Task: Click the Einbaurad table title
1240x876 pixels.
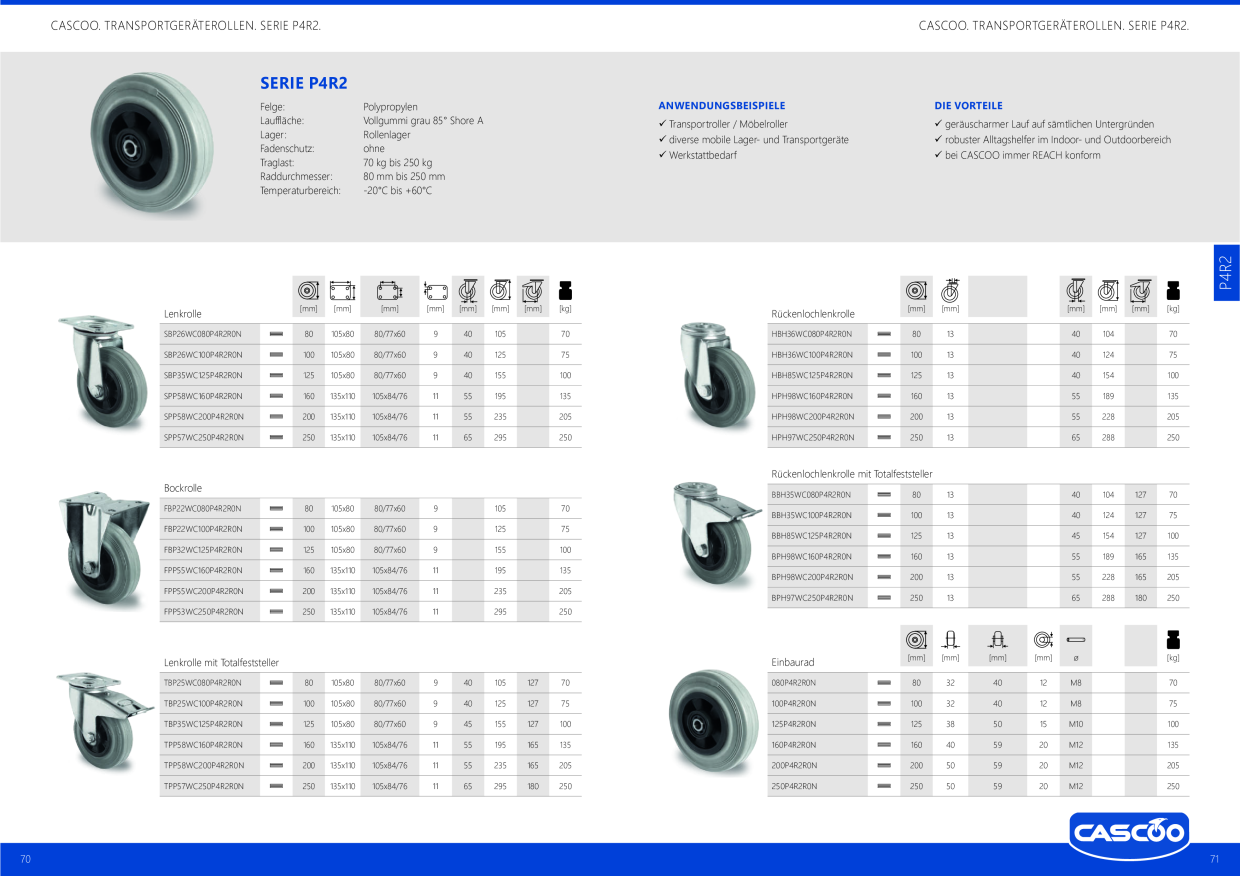Action: (793, 662)
